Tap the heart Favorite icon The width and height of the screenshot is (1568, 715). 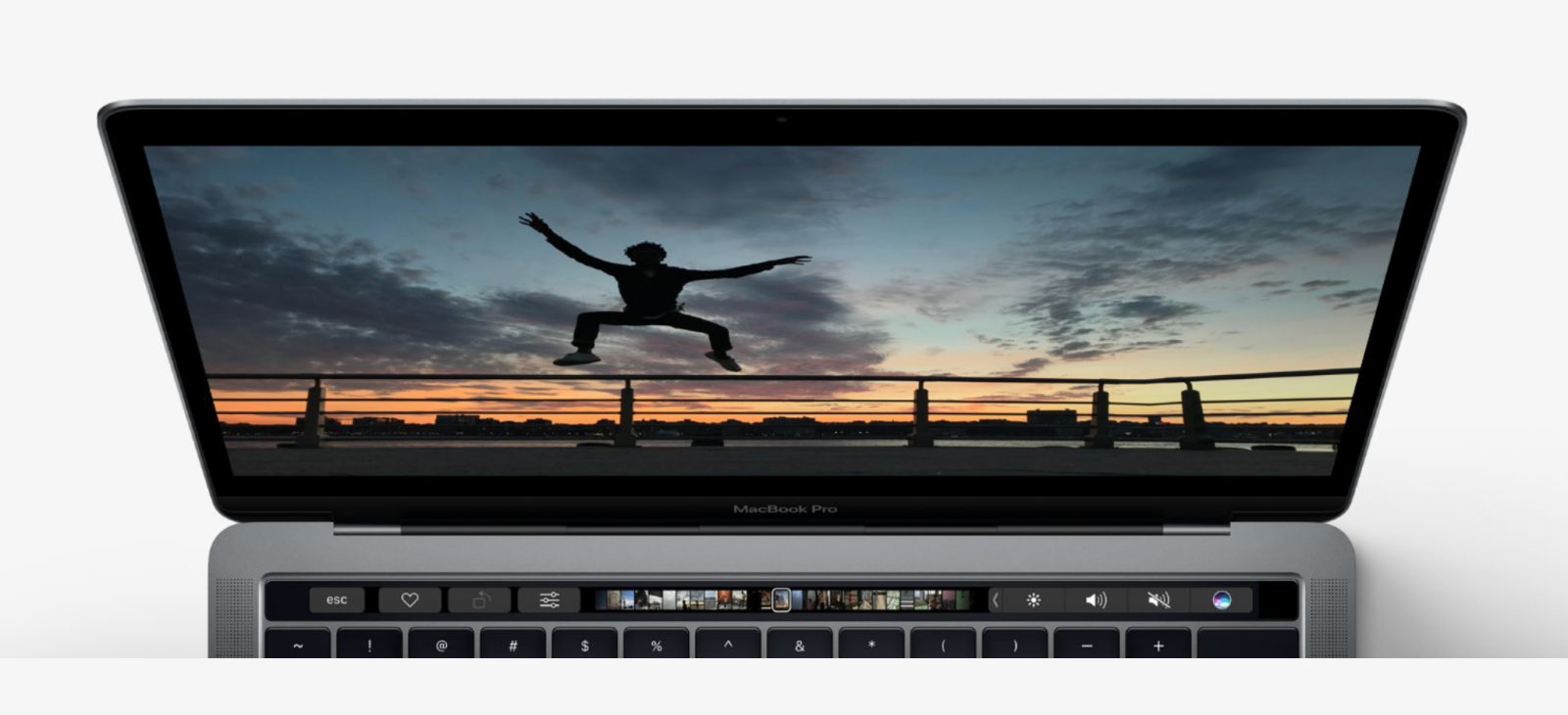tap(410, 599)
